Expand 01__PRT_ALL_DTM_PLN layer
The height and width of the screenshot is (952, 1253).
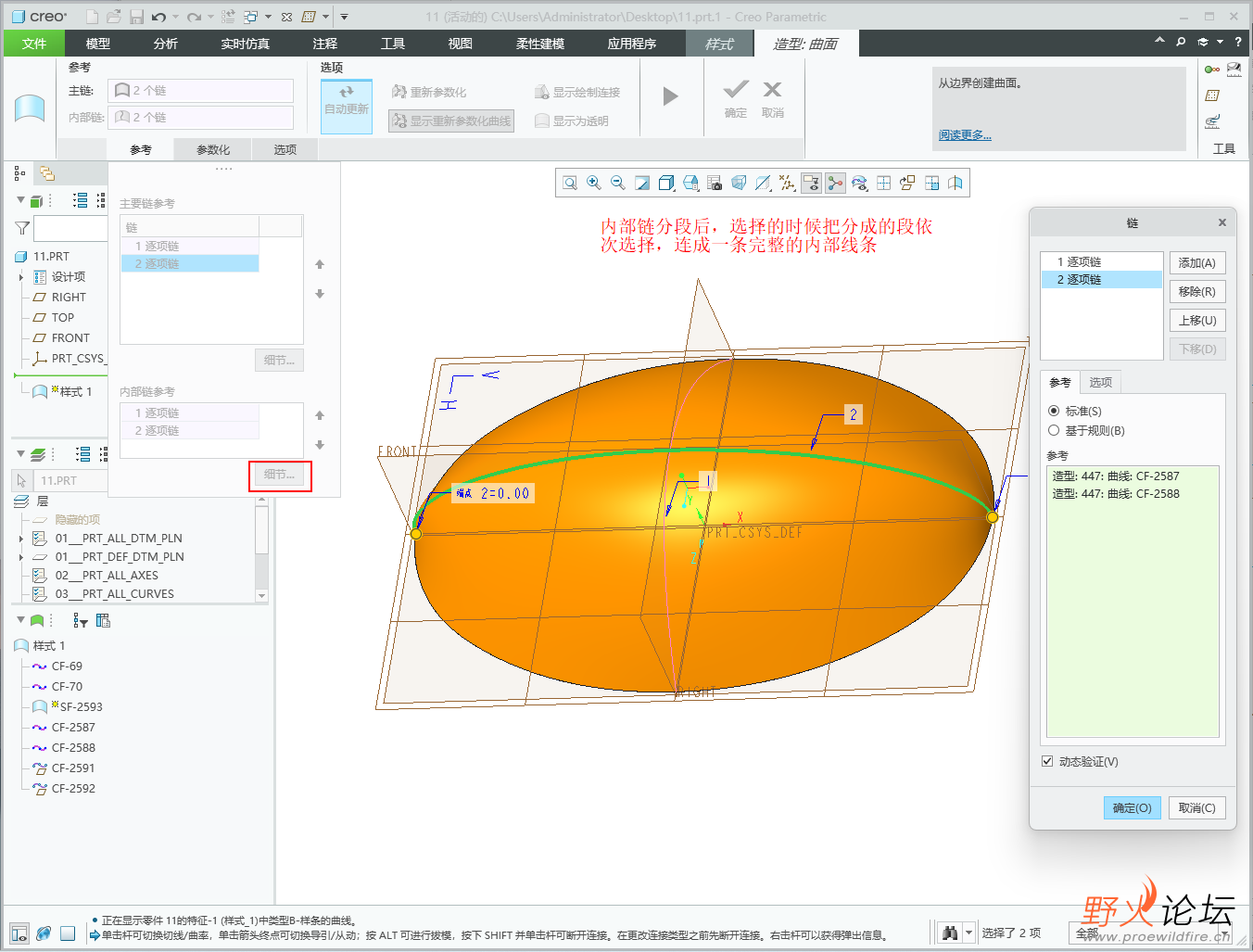tap(21, 539)
